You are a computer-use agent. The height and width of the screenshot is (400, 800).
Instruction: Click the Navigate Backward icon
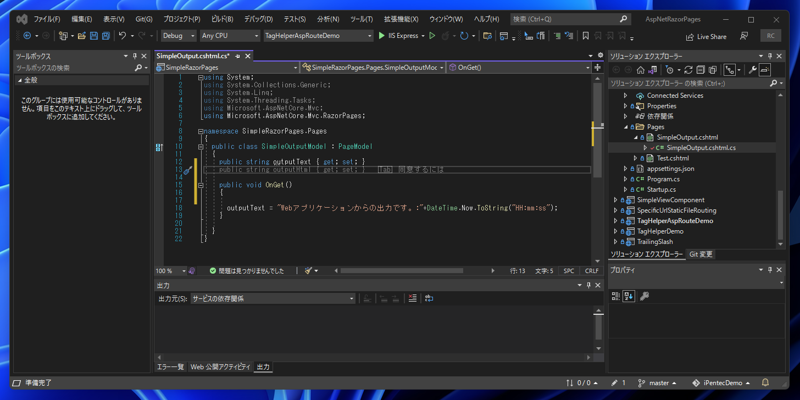click(x=27, y=36)
